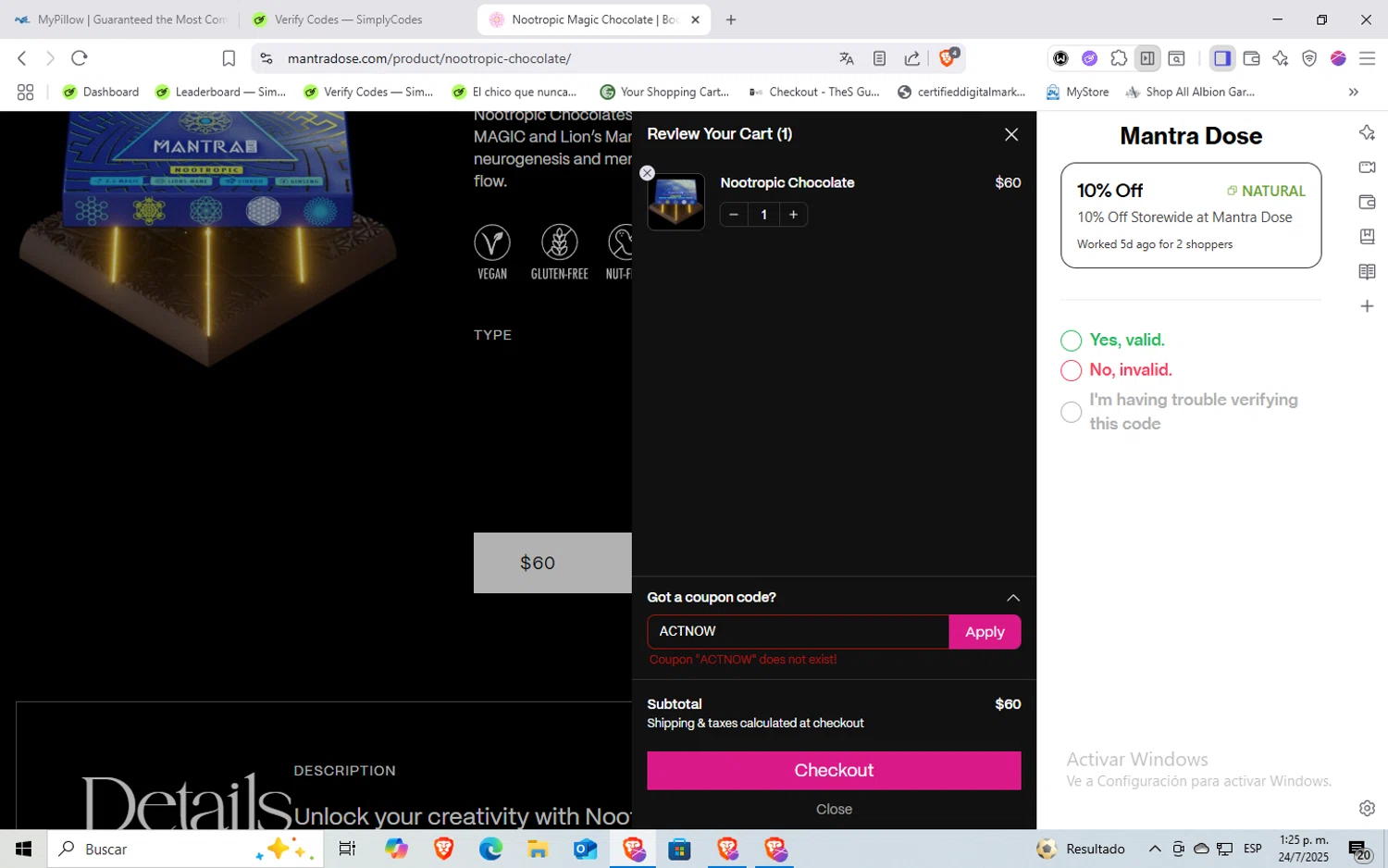Click the address bar URL
Viewport: 1388px width, 868px height.
429,58
